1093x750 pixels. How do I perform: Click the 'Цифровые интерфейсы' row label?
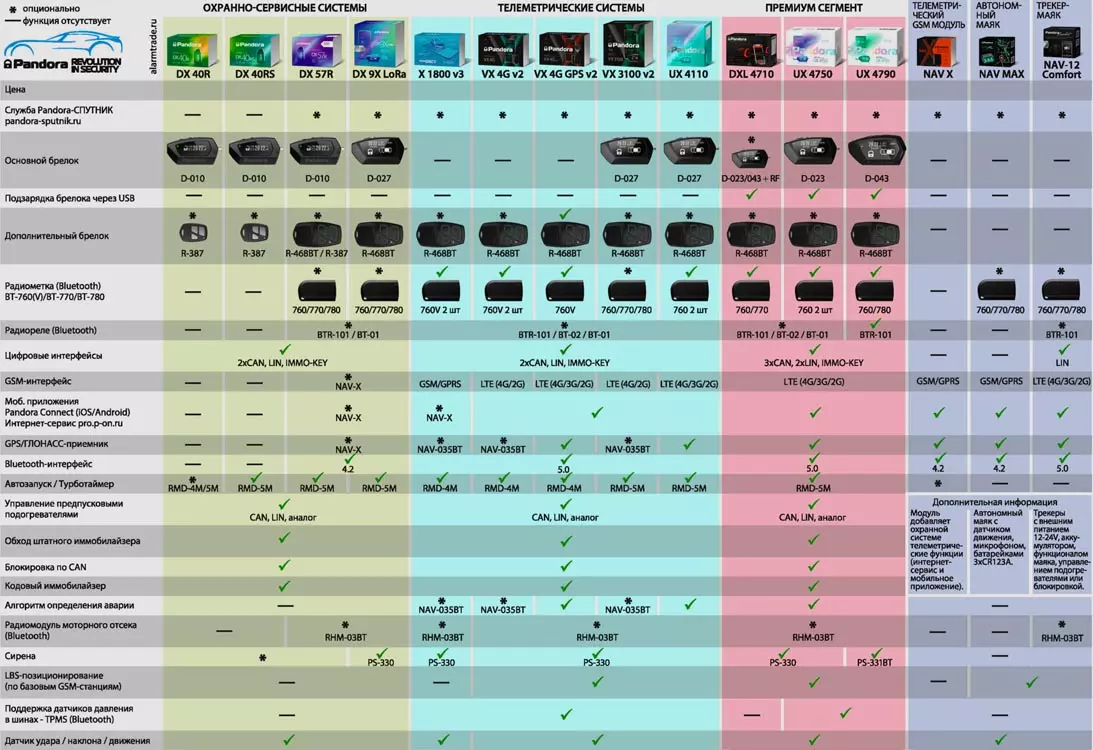(x=54, y=355)
